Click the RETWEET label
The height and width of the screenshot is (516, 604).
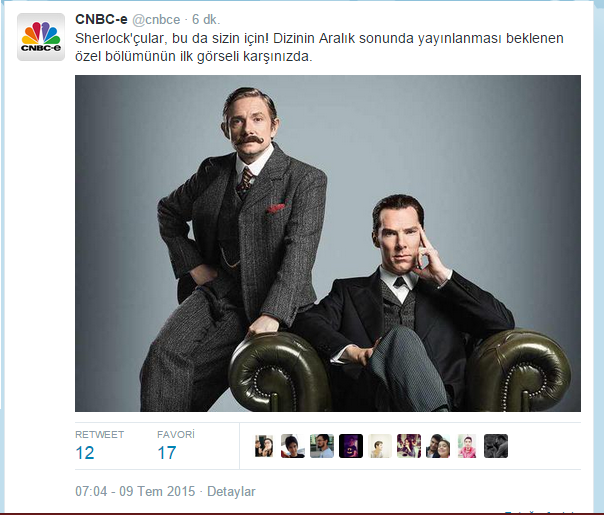100,434
